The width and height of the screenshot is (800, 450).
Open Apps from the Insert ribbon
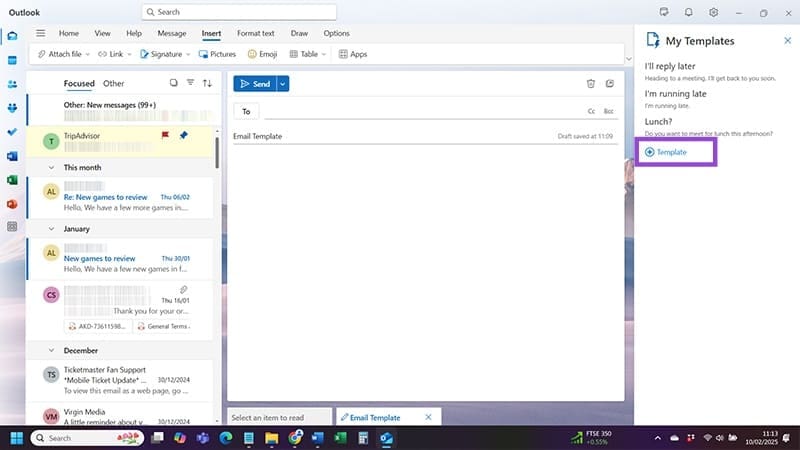click(353, 54)
